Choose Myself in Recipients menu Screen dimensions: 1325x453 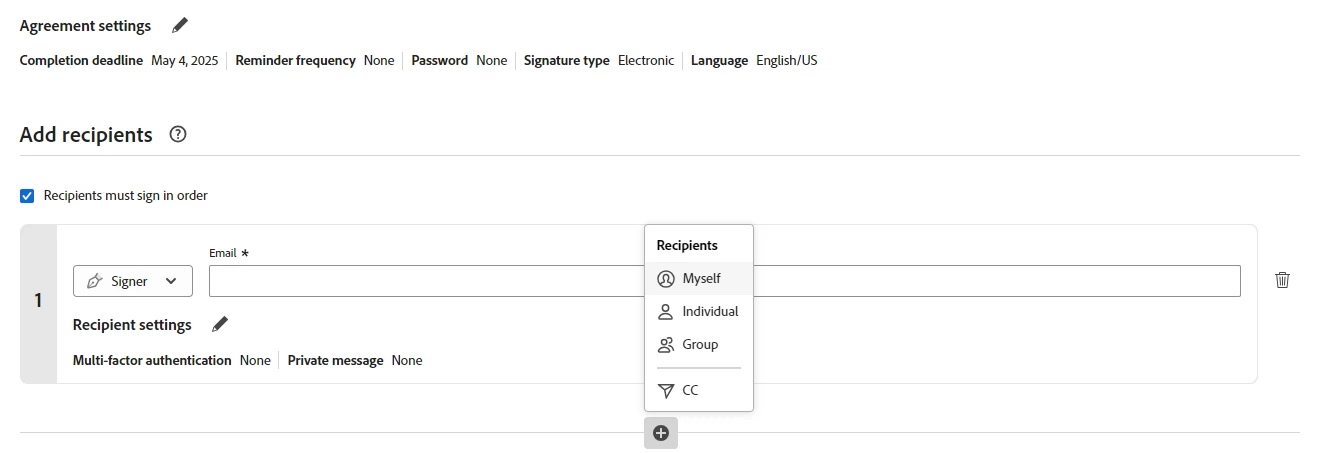pos(702,279)
